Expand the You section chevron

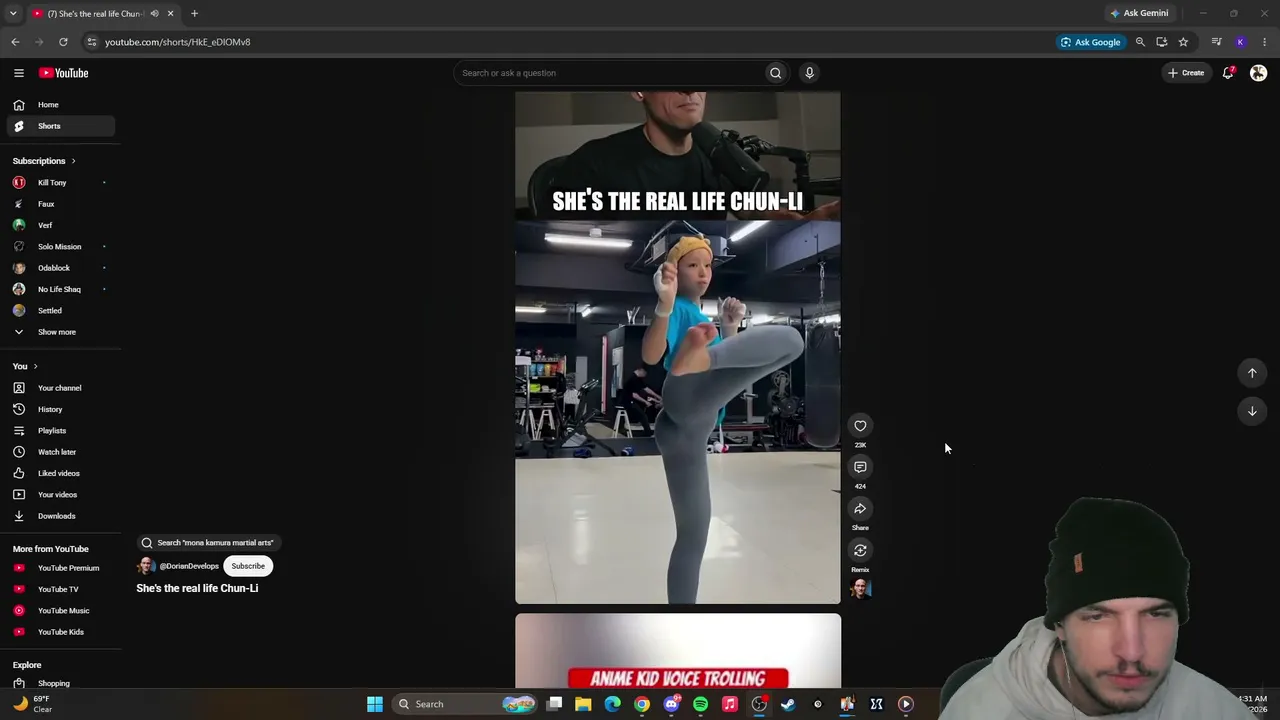[35, 366]
